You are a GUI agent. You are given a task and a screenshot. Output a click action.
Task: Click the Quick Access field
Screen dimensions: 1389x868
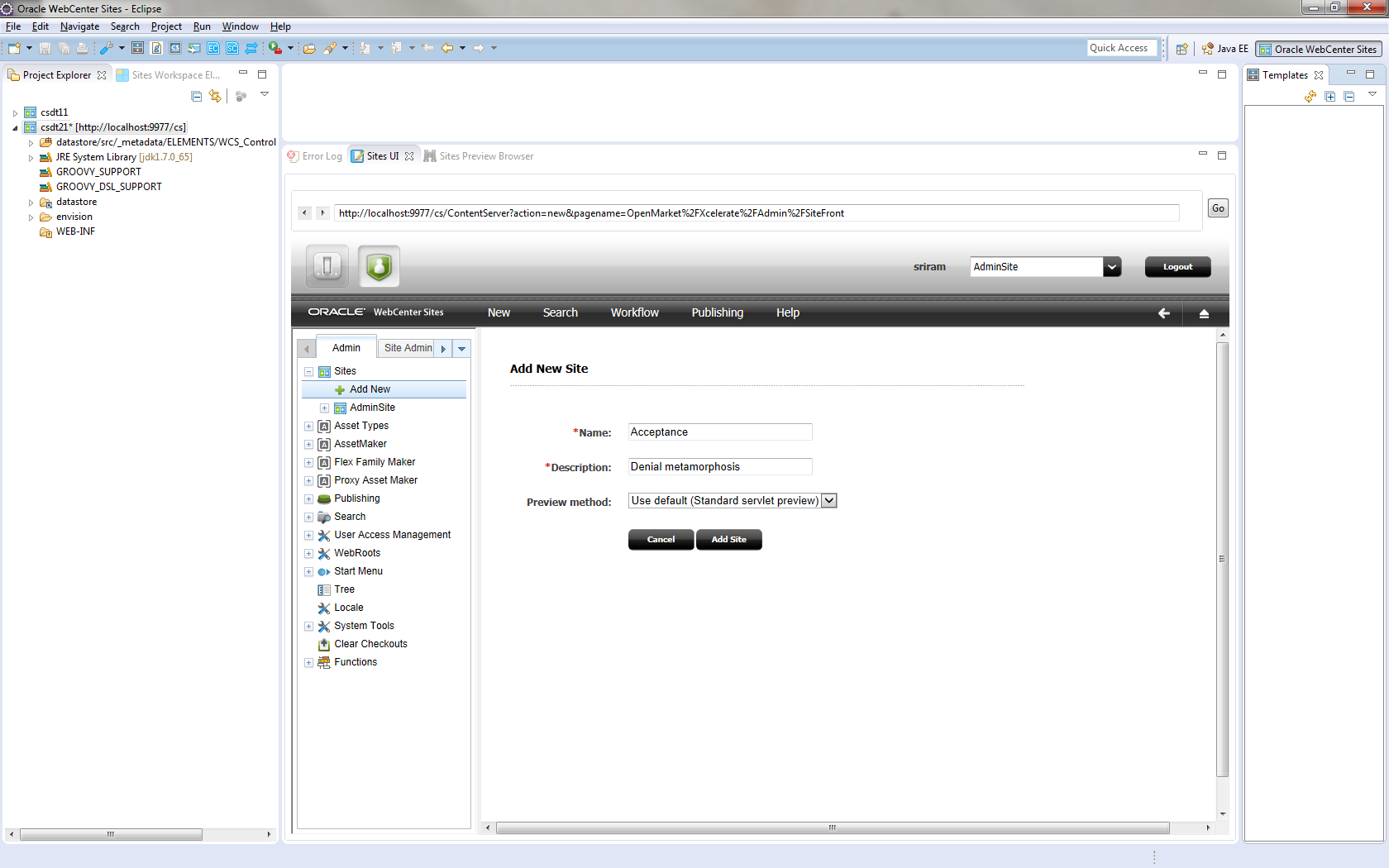coord(1122,48)
